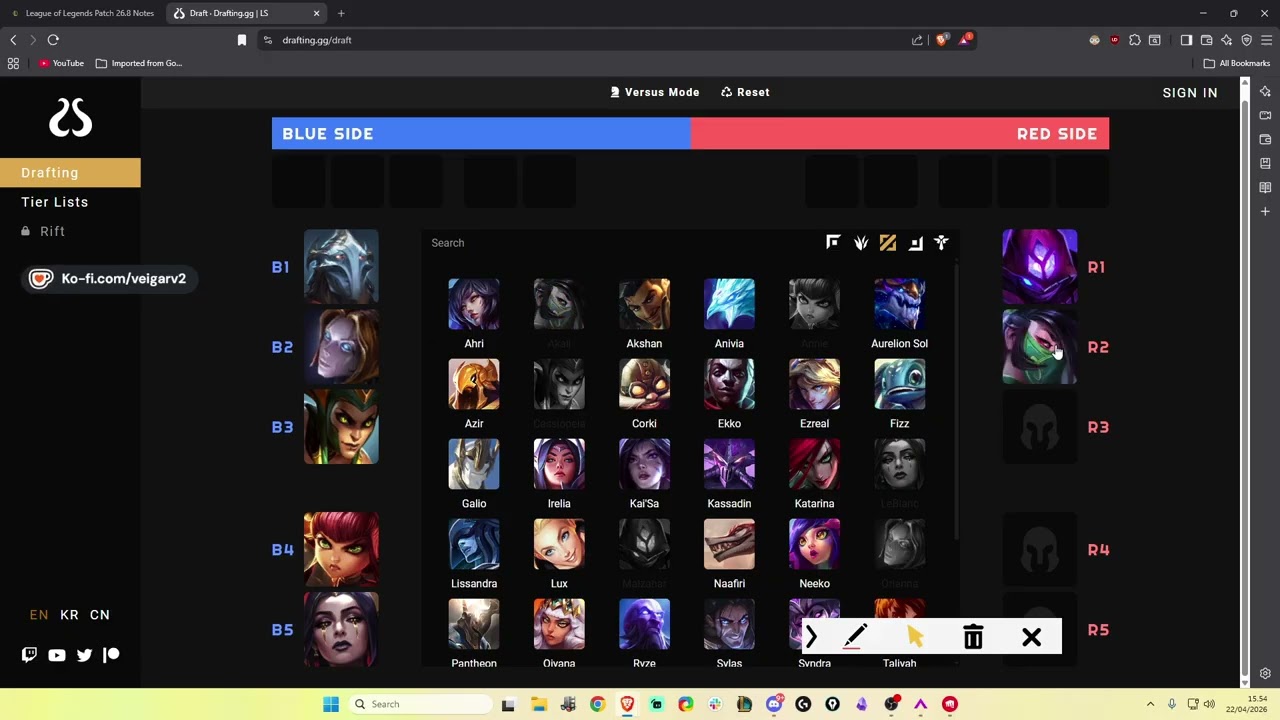Expand the annotation toolbar arrow
The width and height of the screenshot is (1280, 720).
click(811, 637)
